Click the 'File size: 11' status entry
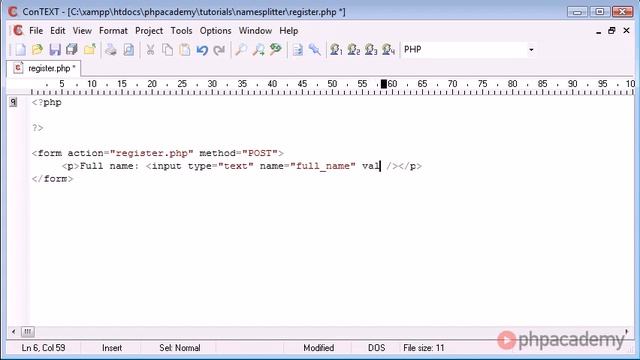The width and height of the screenshot is (640, 360). pyautogui.click(x=424, y=348)
